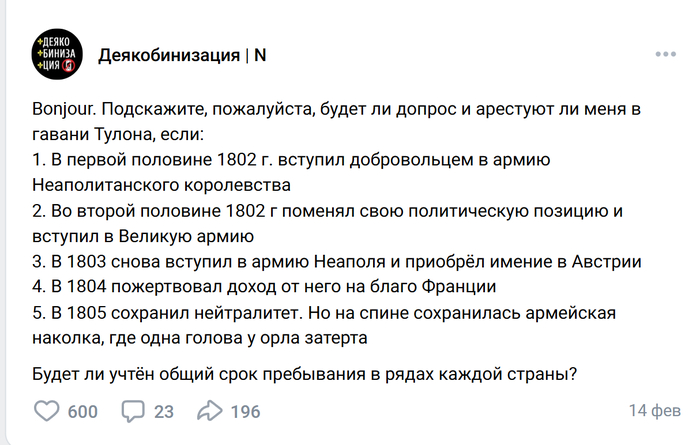700x445 pixels.
Task: Open the three-dots post options menu
Action: coord(665,54)
